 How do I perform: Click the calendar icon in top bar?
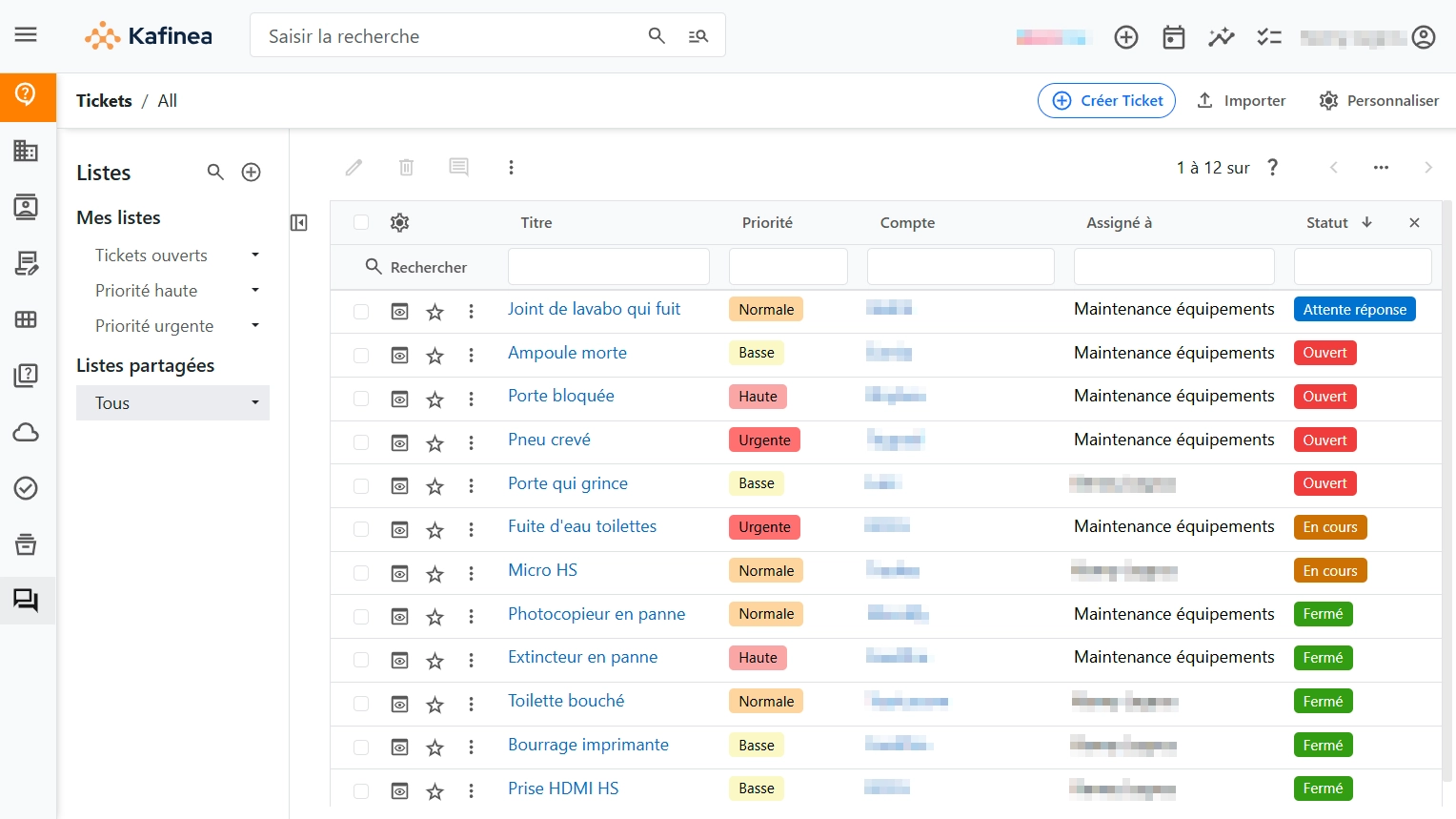click(x=1174, y=37)
